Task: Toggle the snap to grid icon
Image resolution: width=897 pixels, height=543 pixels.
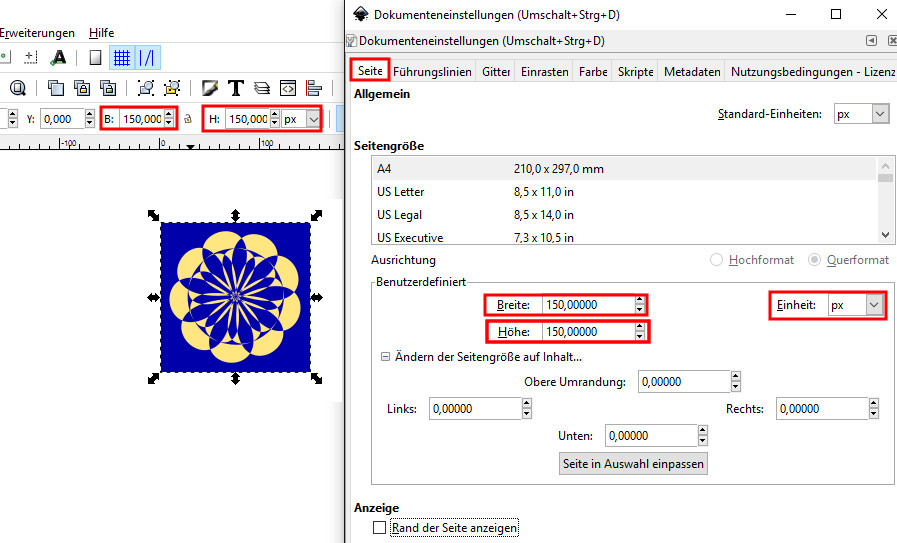Action: (121, 57)
